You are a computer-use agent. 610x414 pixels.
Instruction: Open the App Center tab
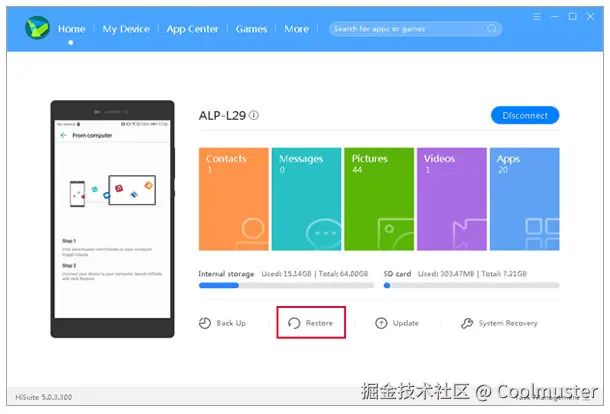point(193,29)
